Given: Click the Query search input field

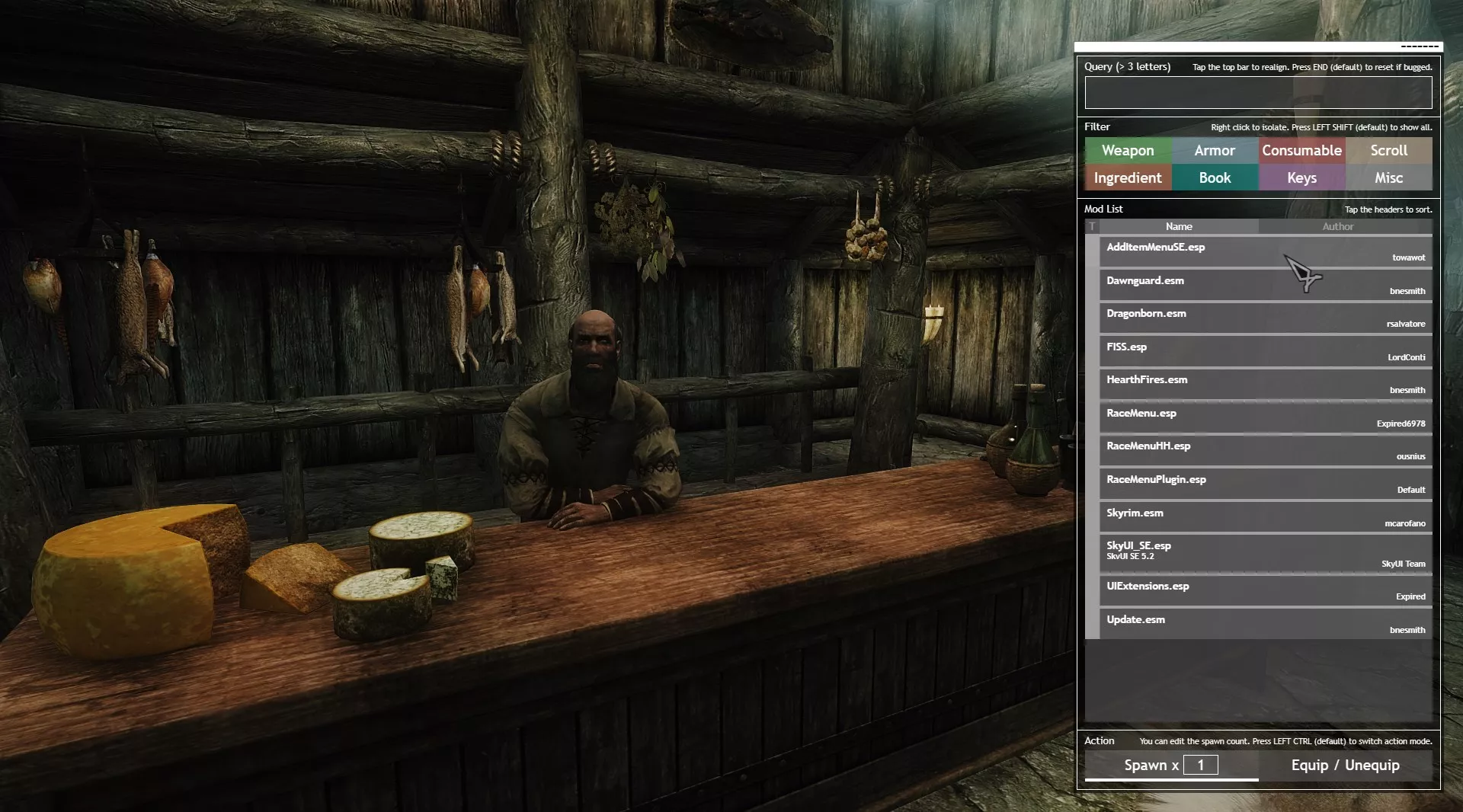Looking at the screenshot, I should click(1258, 93).
